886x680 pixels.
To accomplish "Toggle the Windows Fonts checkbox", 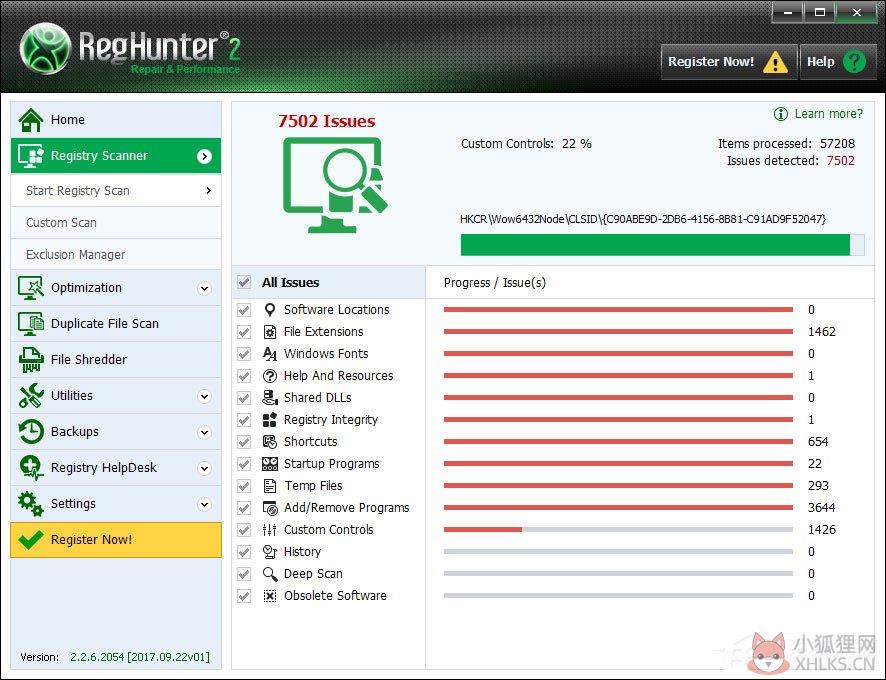I will pos(244,354).
